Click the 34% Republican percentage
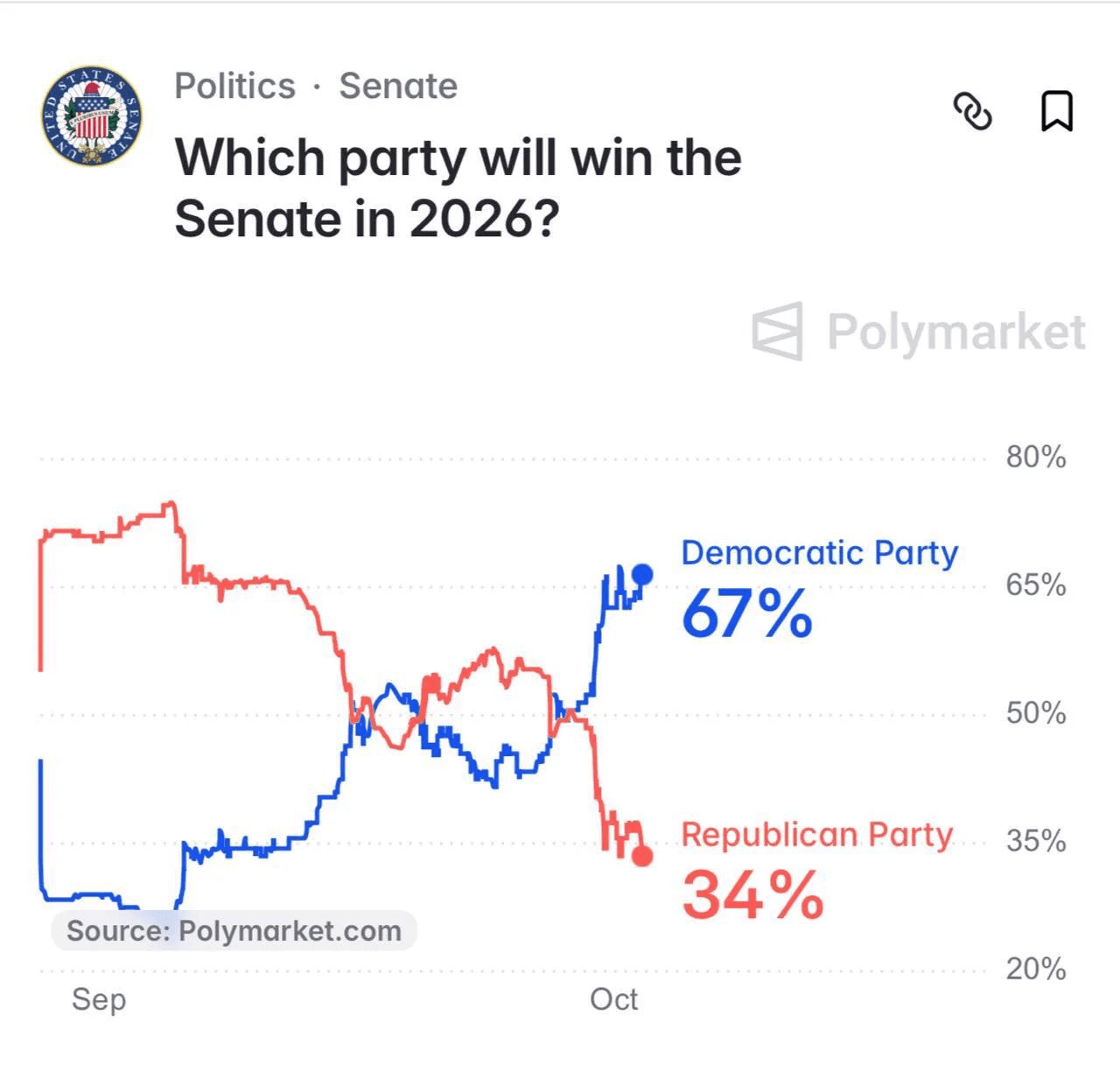This screenshot has height=1072, width=1120. (752, 895)
